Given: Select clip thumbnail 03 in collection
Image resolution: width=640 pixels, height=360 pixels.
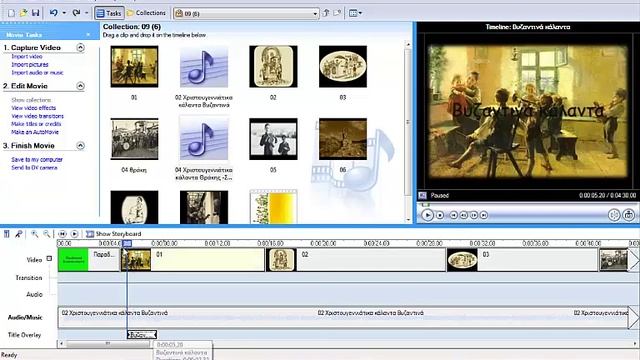Looking at the screenshot, I should (343, 67).
